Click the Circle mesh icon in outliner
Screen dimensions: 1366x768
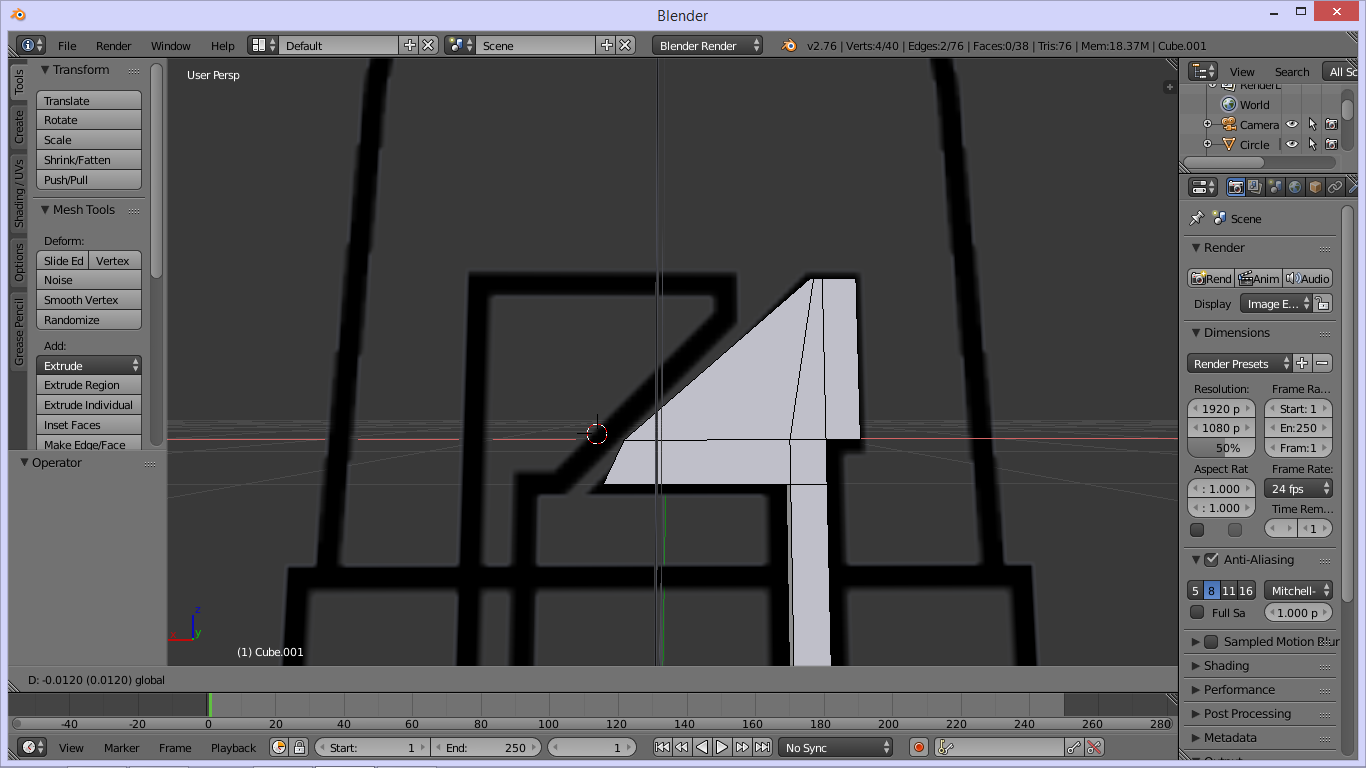tap(1229, 144)
